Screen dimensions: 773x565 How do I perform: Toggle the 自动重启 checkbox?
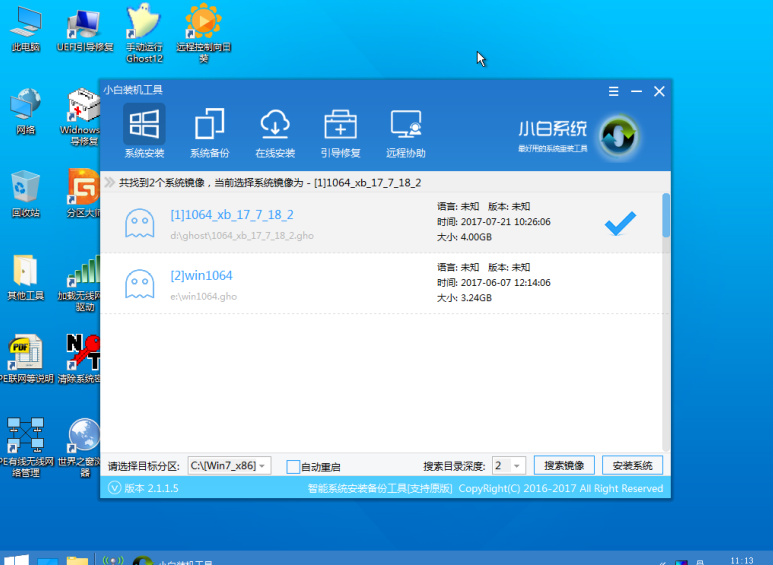pos(293,466)
